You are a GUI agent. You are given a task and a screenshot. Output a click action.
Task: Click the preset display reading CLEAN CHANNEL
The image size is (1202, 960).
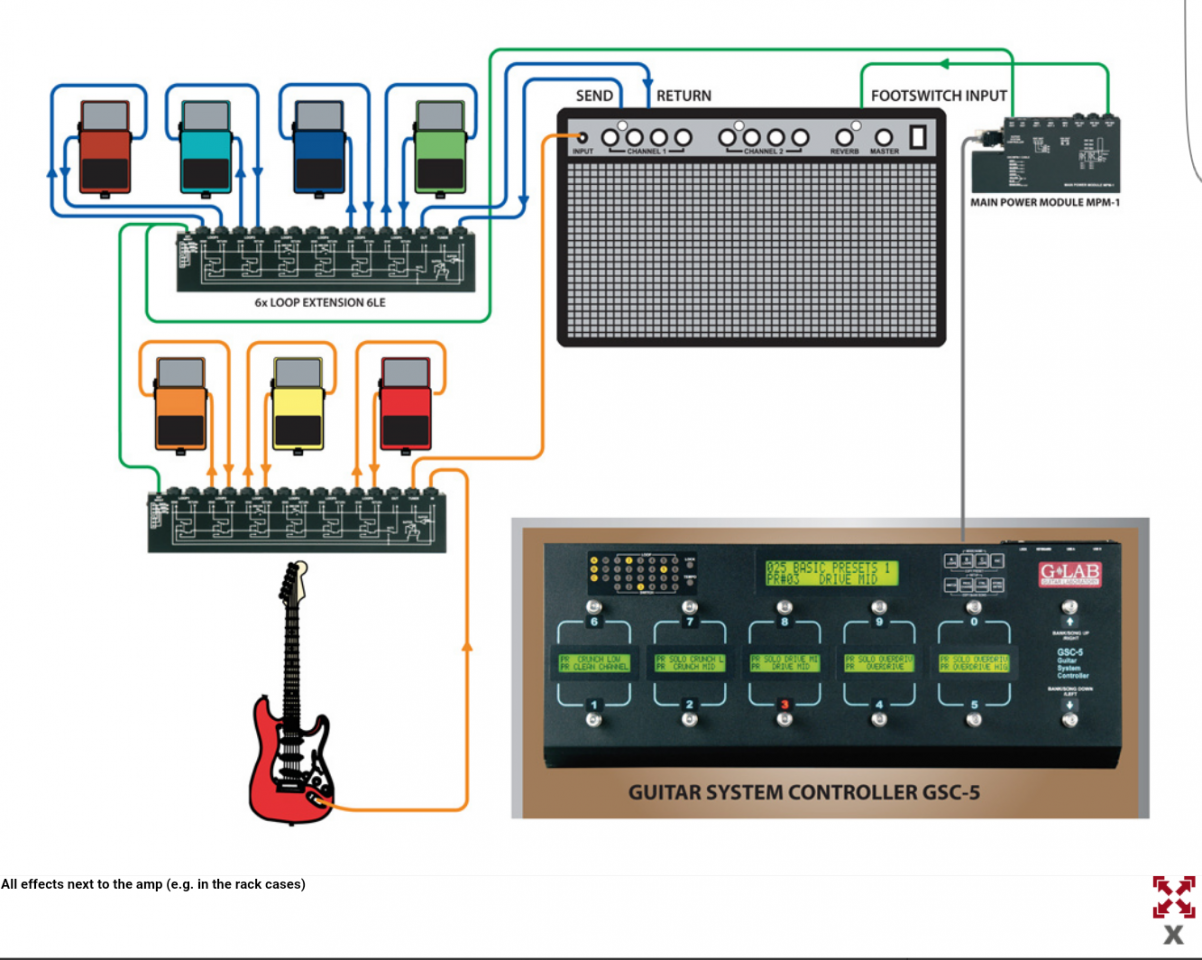coord(594,662)
